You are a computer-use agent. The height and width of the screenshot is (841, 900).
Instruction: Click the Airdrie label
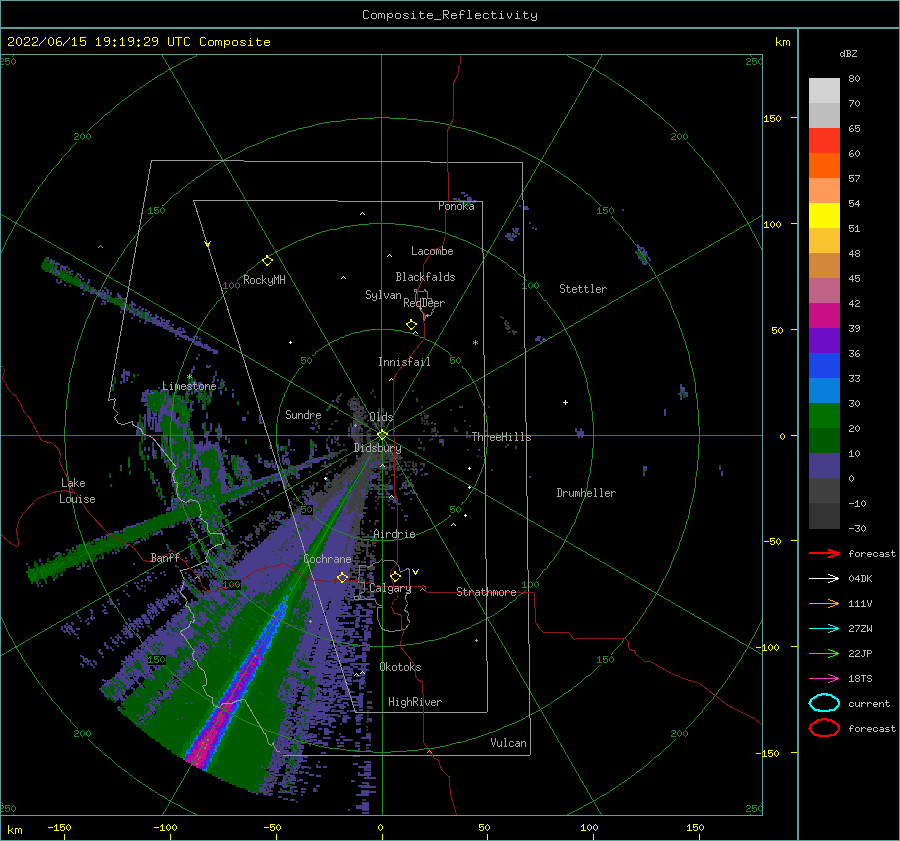[x=394, y=534]
